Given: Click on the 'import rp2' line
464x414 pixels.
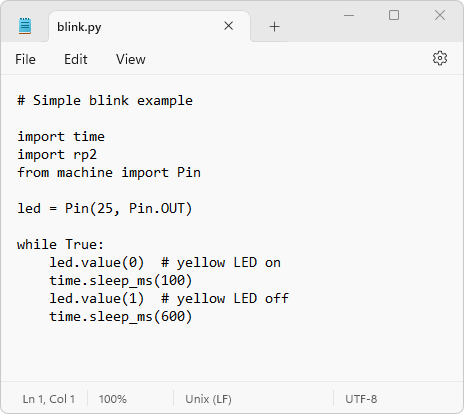Looking at the screenshot, I should coord(57,155).
